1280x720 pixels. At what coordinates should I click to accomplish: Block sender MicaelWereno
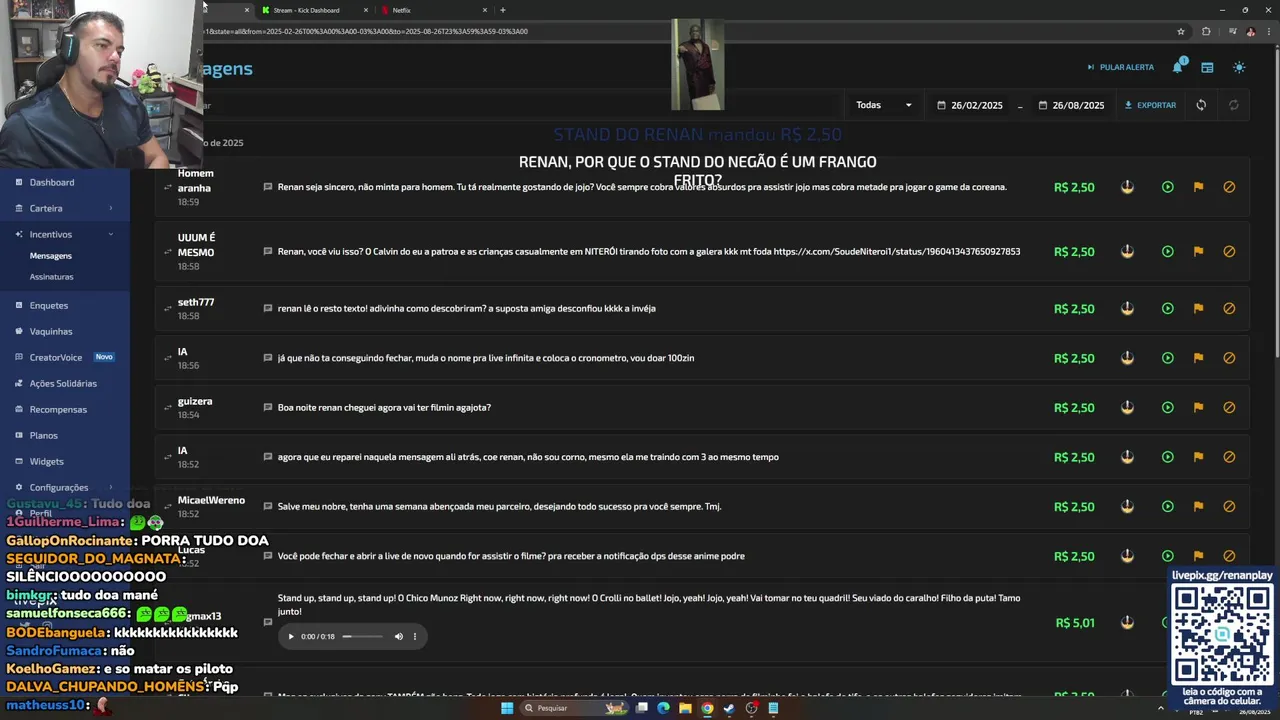point(1229,507)
